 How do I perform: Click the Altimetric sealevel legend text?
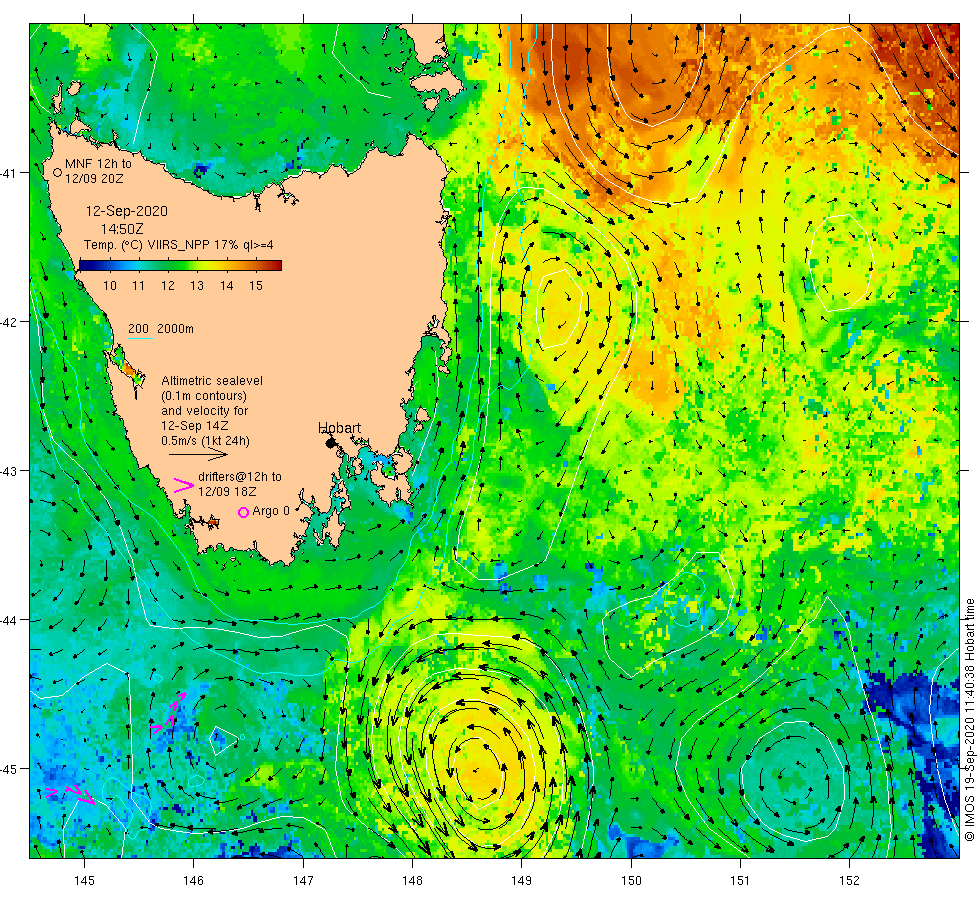(x=212, y=381)
